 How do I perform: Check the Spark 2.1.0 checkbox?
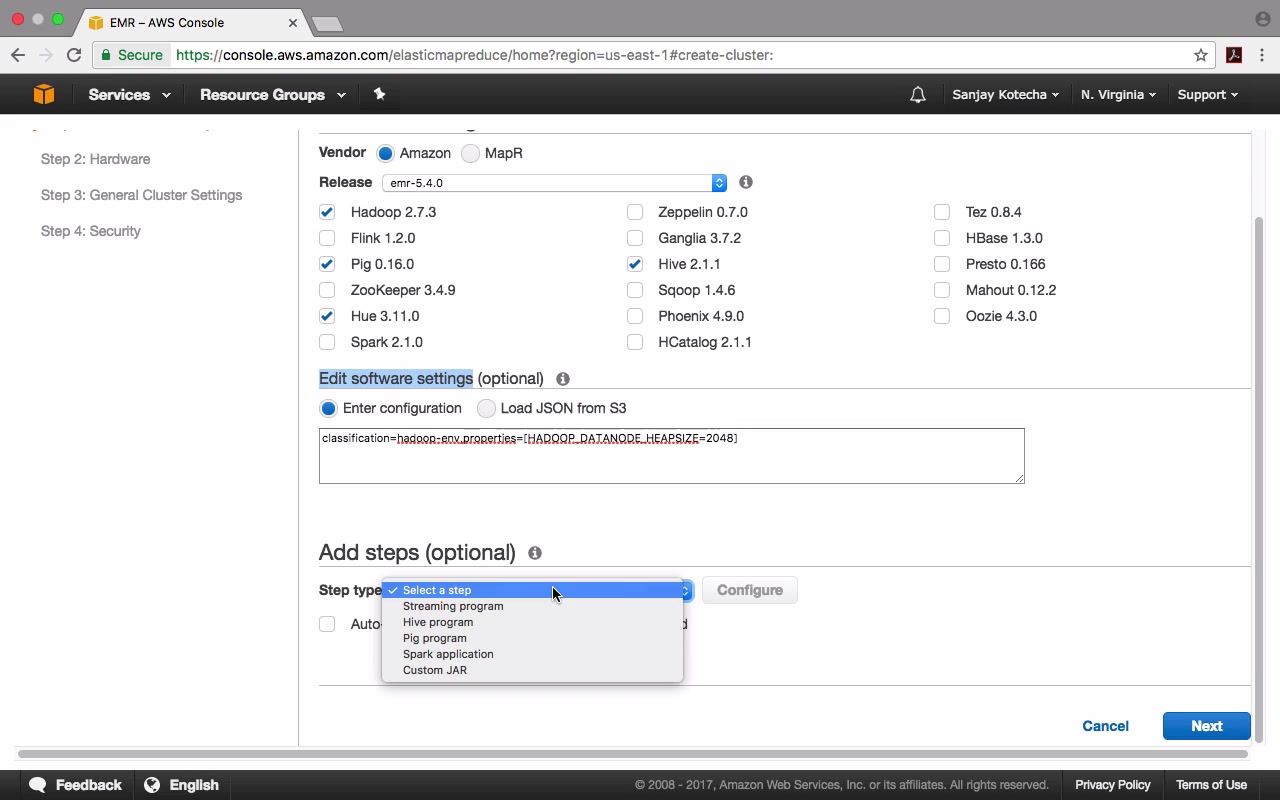pos(327,342)
